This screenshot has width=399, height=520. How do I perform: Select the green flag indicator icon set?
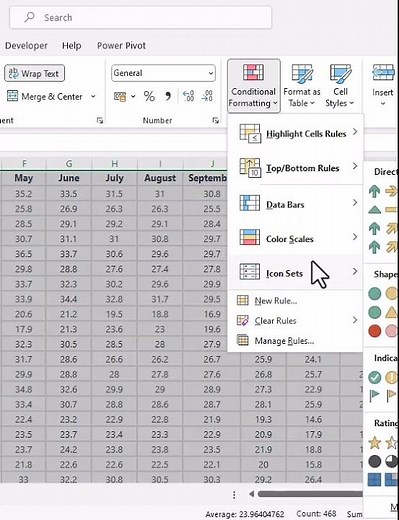pyautogui.click(x=375, y=396)
